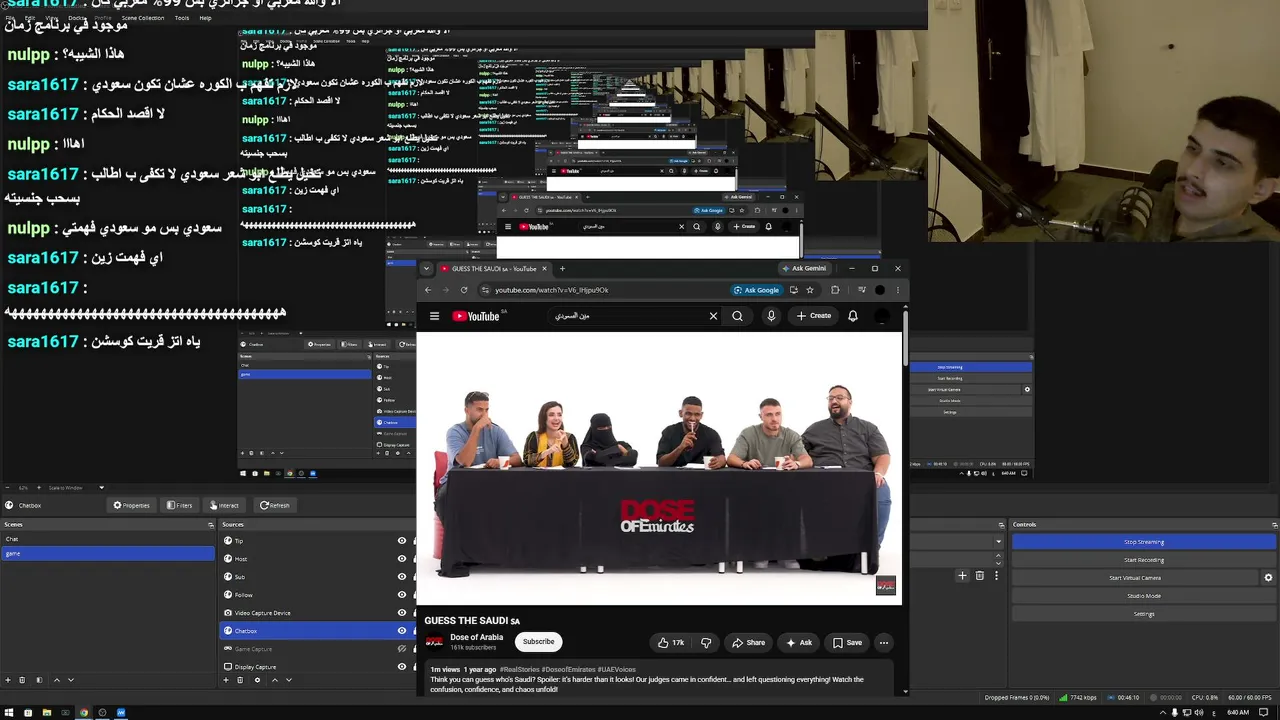1280x720 pixels.
Task: Open virtual camera settings gear
Action: 1268,578
